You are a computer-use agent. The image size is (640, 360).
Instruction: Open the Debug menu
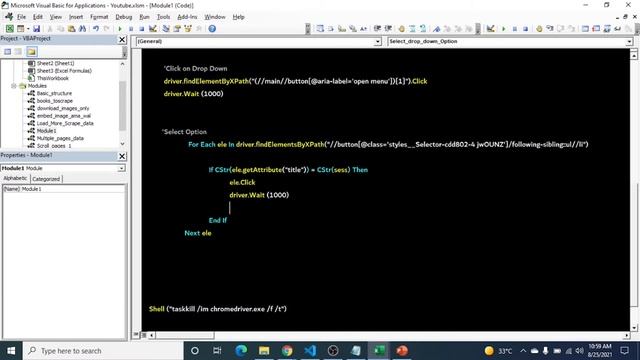[124, 17]
